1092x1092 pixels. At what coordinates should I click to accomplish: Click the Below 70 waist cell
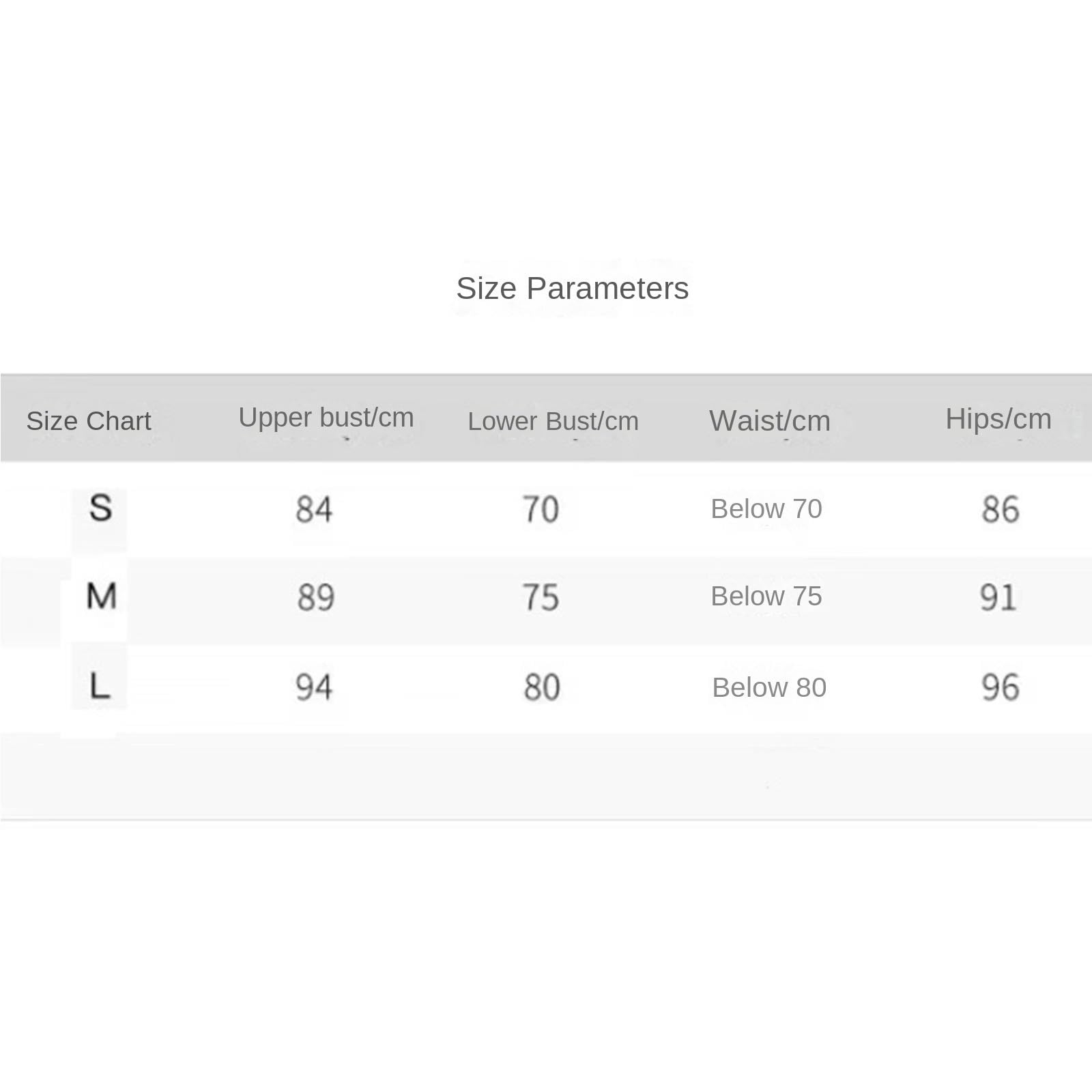[766, 509]
